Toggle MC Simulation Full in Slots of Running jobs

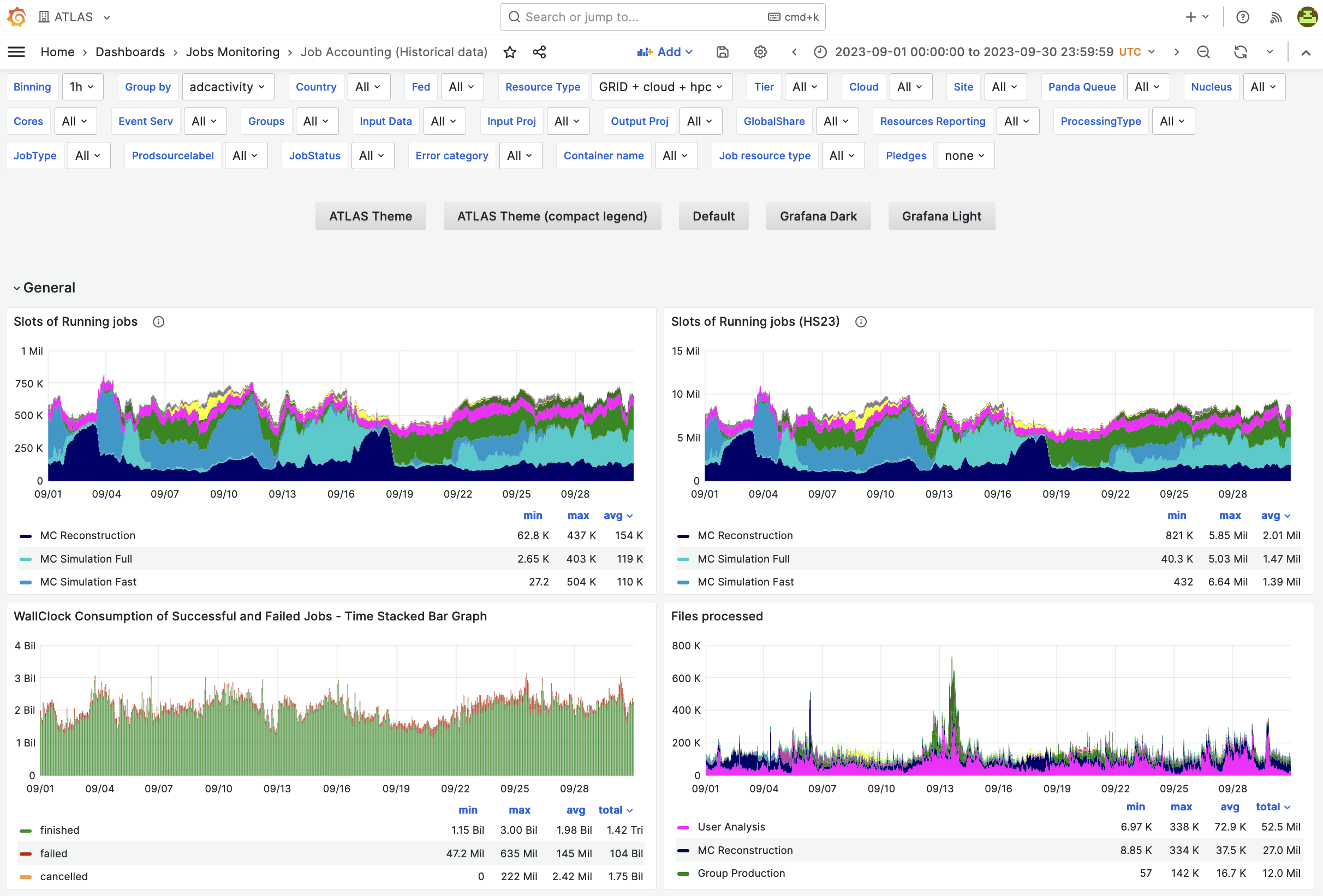[86, 559]
